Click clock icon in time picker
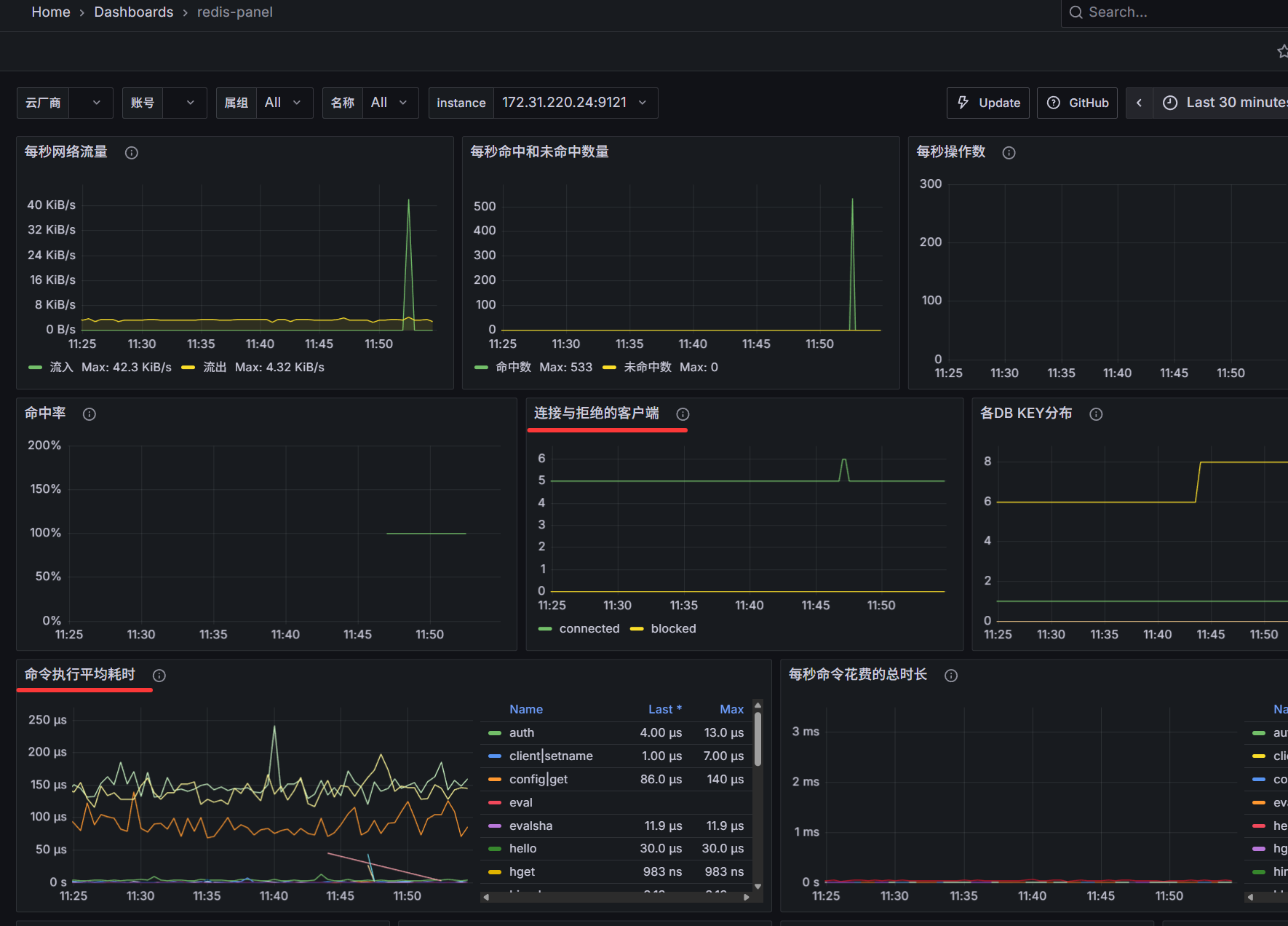This screenshot has height=926, width=1288. click(x=1170, y=103)
